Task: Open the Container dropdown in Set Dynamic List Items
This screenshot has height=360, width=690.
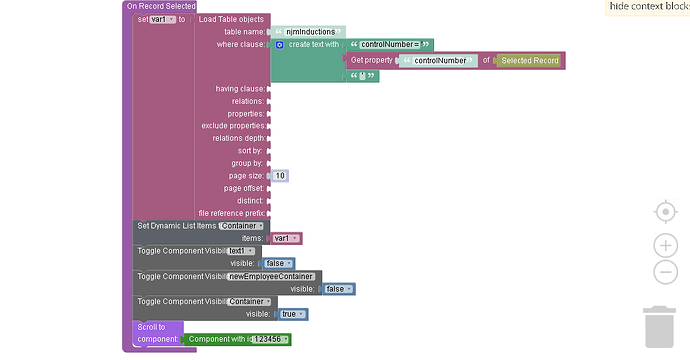Action: coord(242,226)
